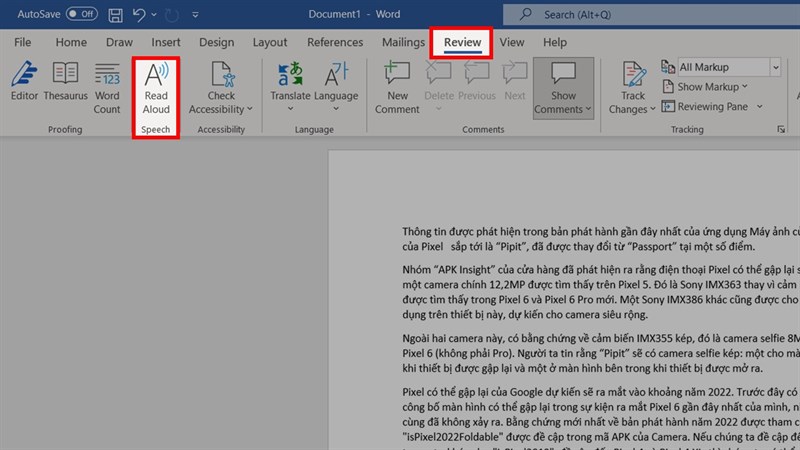Undo the last action

pyautogui.click(x=139, y=15)
